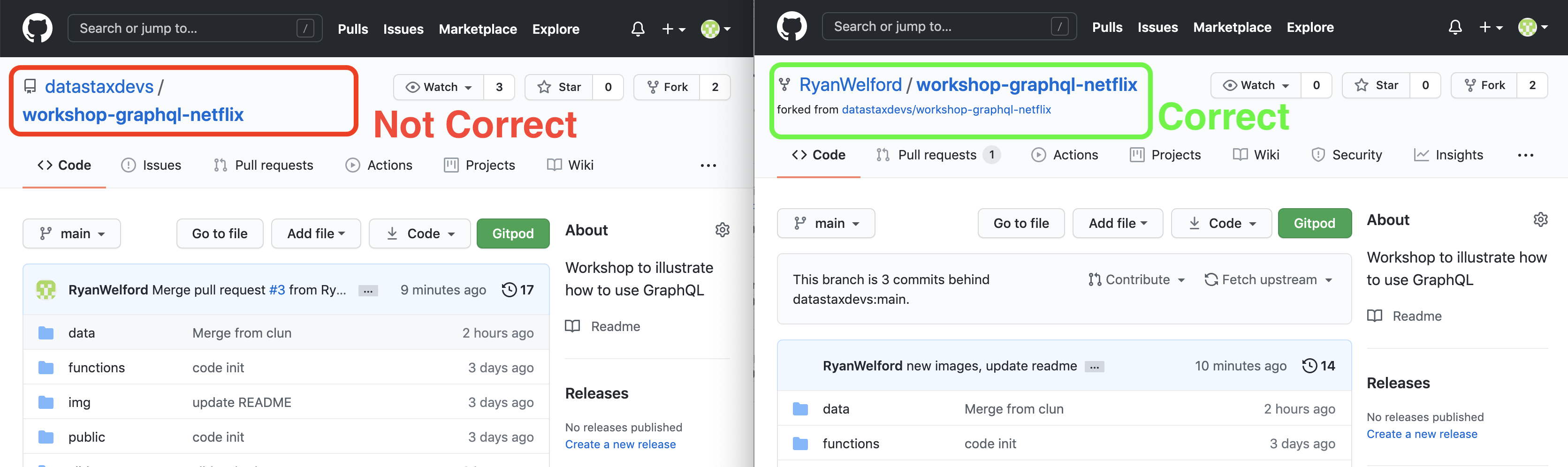Open functions folder in right window
1568x467 pixels.
pos(851,444)
